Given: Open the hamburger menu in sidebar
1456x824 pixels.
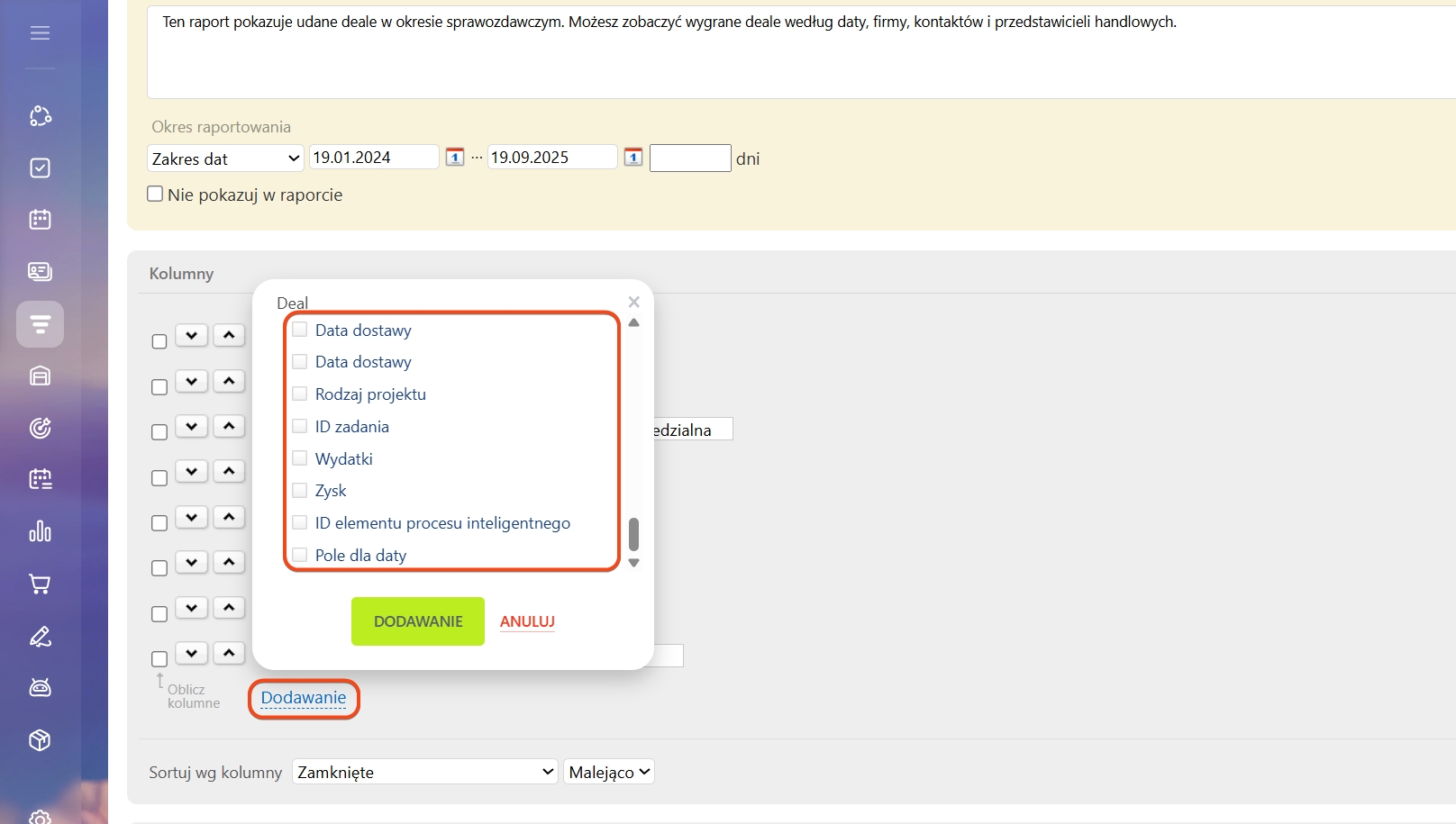Looking at the screenshot, I should pos(40,33).
